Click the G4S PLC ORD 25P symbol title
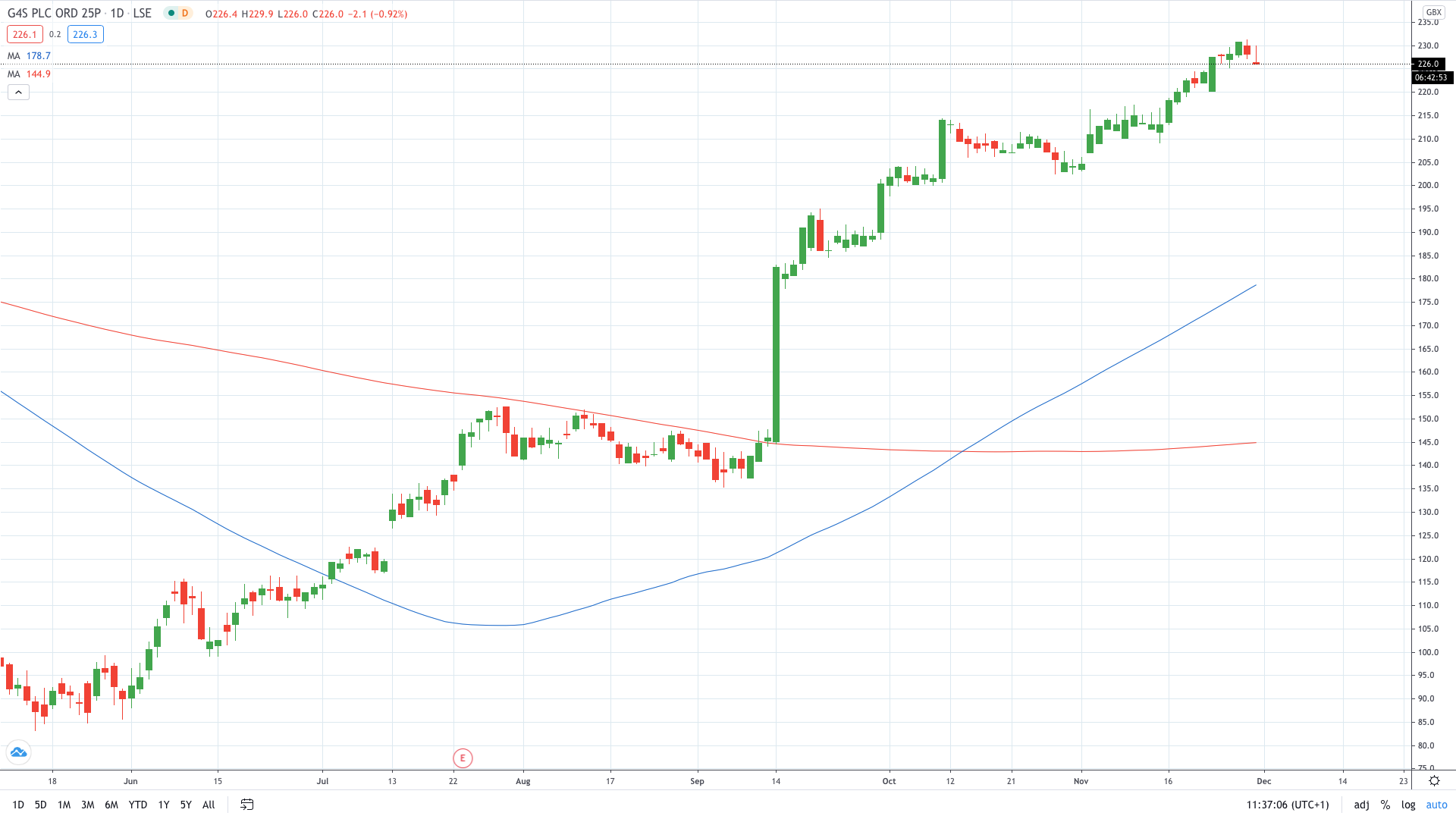The height and width of the screenshot is (819, 1456). pos(54,14)
